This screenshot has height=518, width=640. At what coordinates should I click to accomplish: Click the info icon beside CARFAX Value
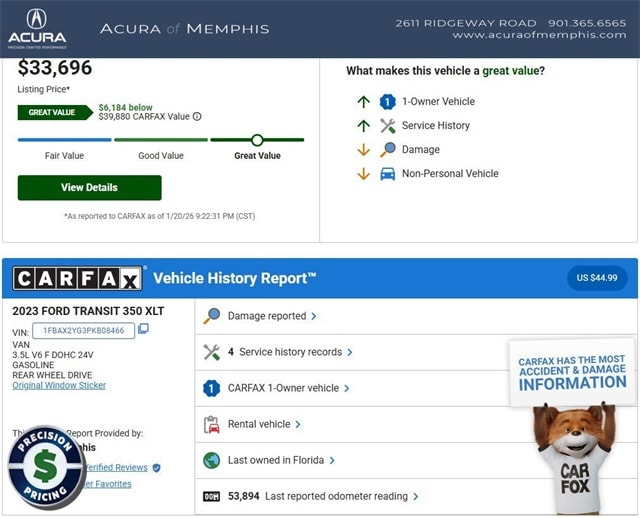[197, 116]
